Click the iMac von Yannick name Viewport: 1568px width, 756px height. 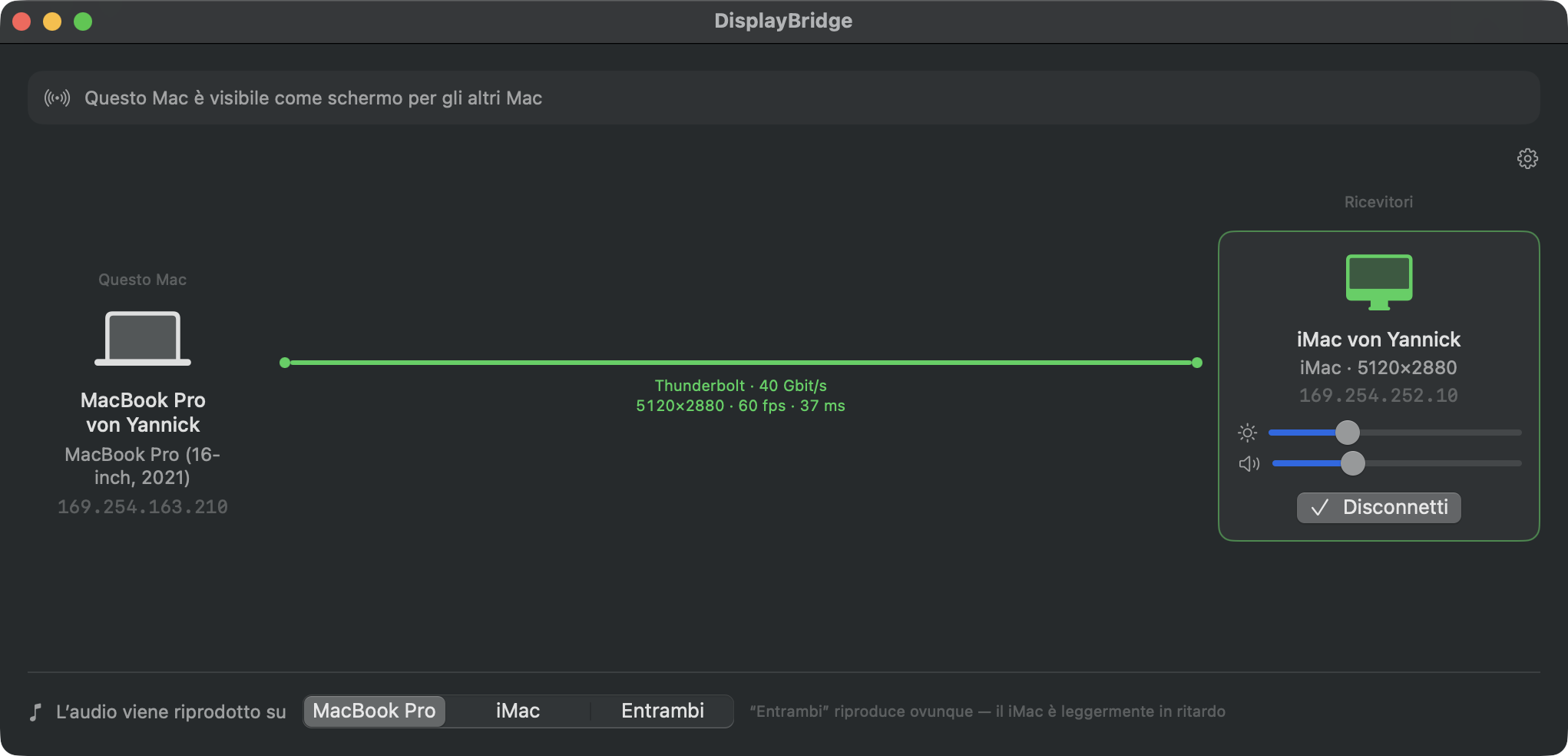pos(1378,340)
